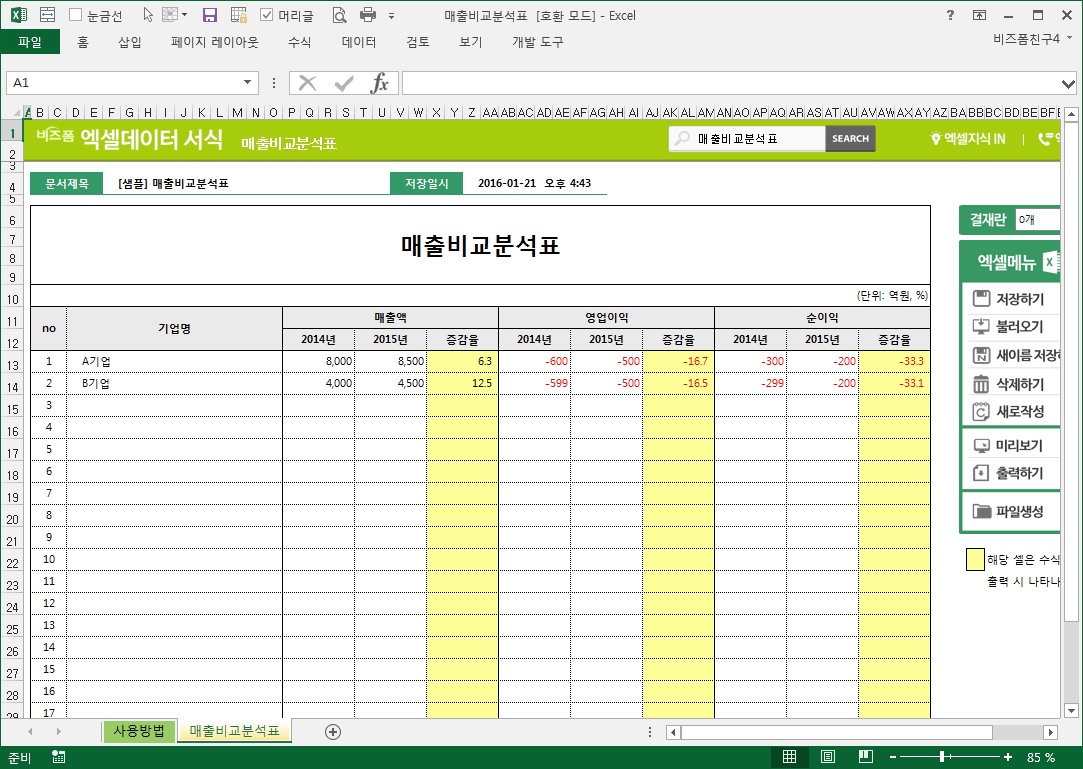Uncheck the 머리글 headings checkbox
This screenshot has height=769, width=1083.
(x=267, y=15)
